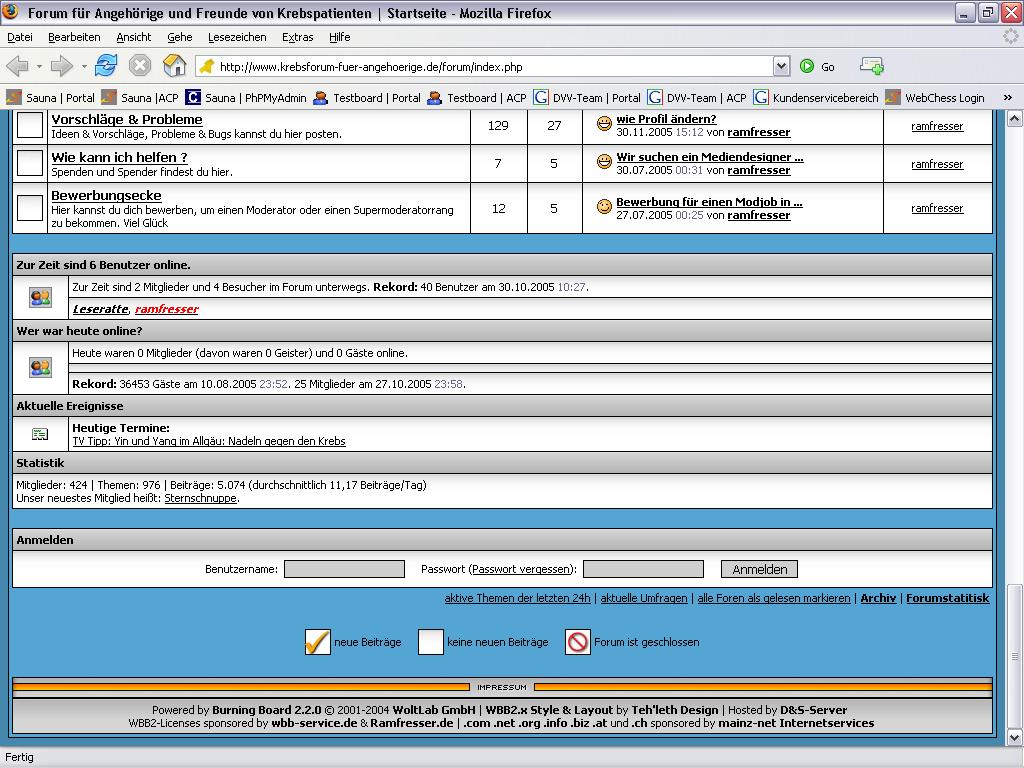1024x768 pixels.
Task: Click the new tab icon with green plus
Action: point(871,66)
